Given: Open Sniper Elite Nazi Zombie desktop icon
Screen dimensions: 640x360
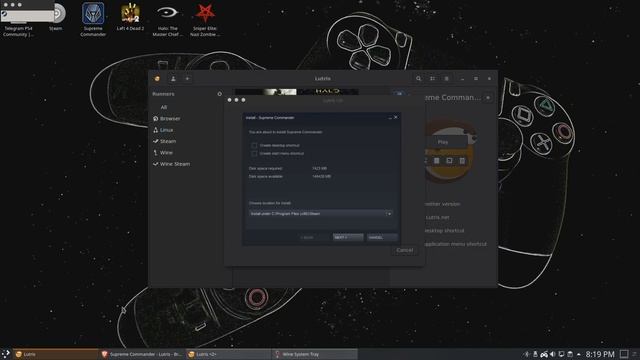Looking at the screenshot, I should coord(205,13).
